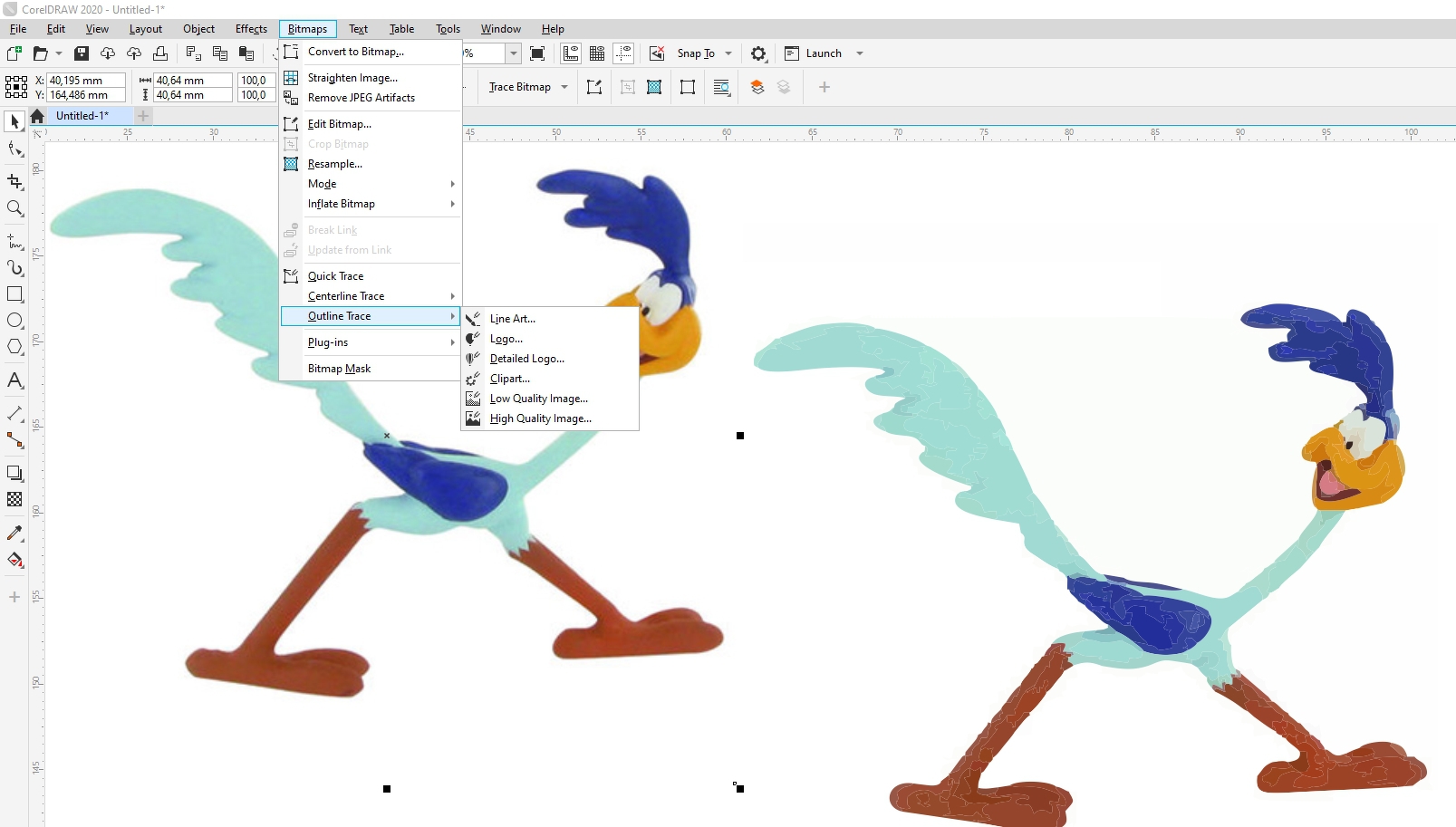
Task: Select the Ellipse tool
Action: point(14,321)
